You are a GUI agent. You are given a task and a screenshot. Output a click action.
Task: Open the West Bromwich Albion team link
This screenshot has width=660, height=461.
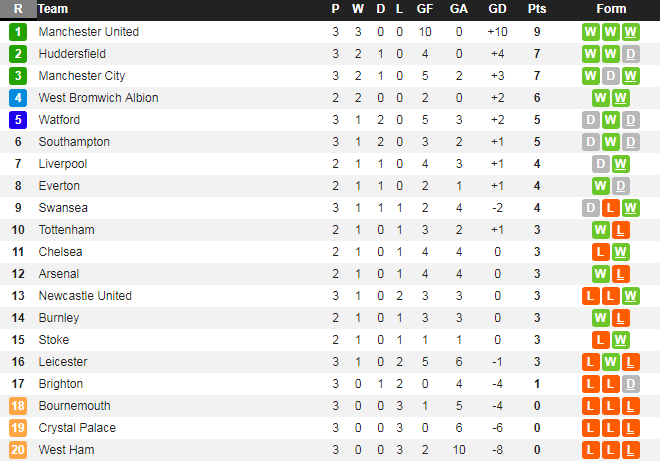[x=98, y=98]
